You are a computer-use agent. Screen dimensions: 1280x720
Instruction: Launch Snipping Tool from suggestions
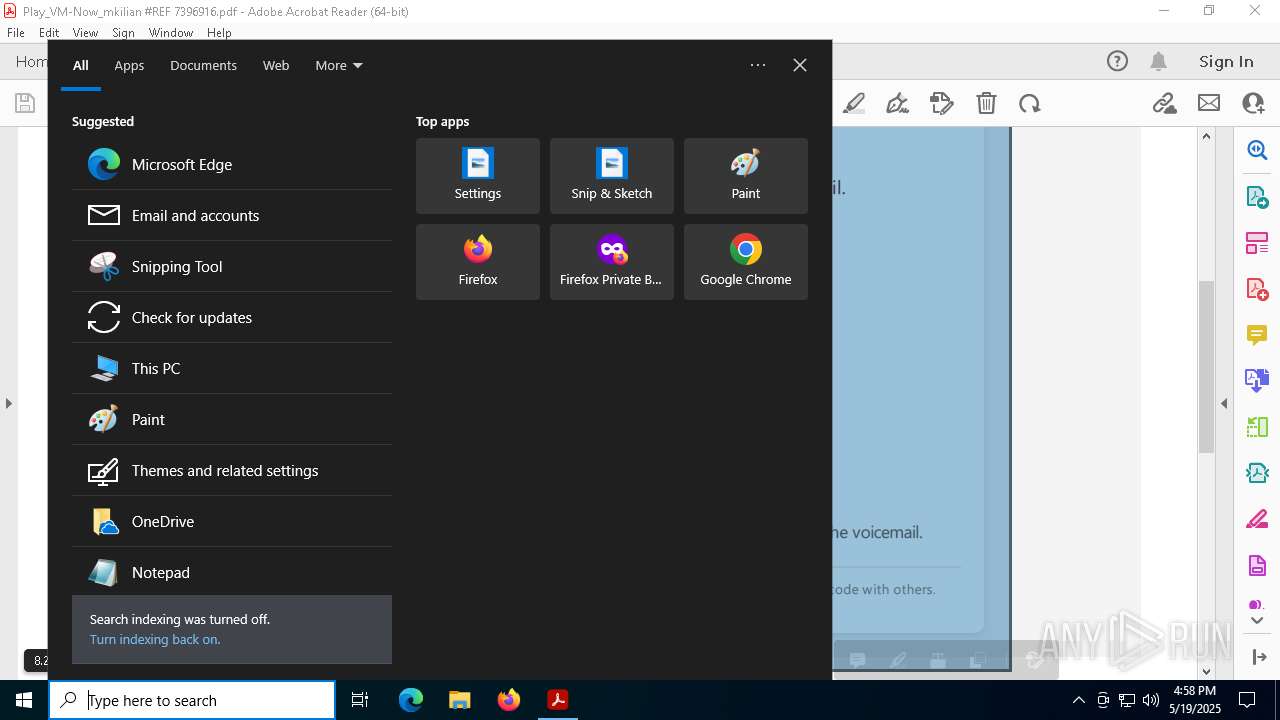[231, 266]
